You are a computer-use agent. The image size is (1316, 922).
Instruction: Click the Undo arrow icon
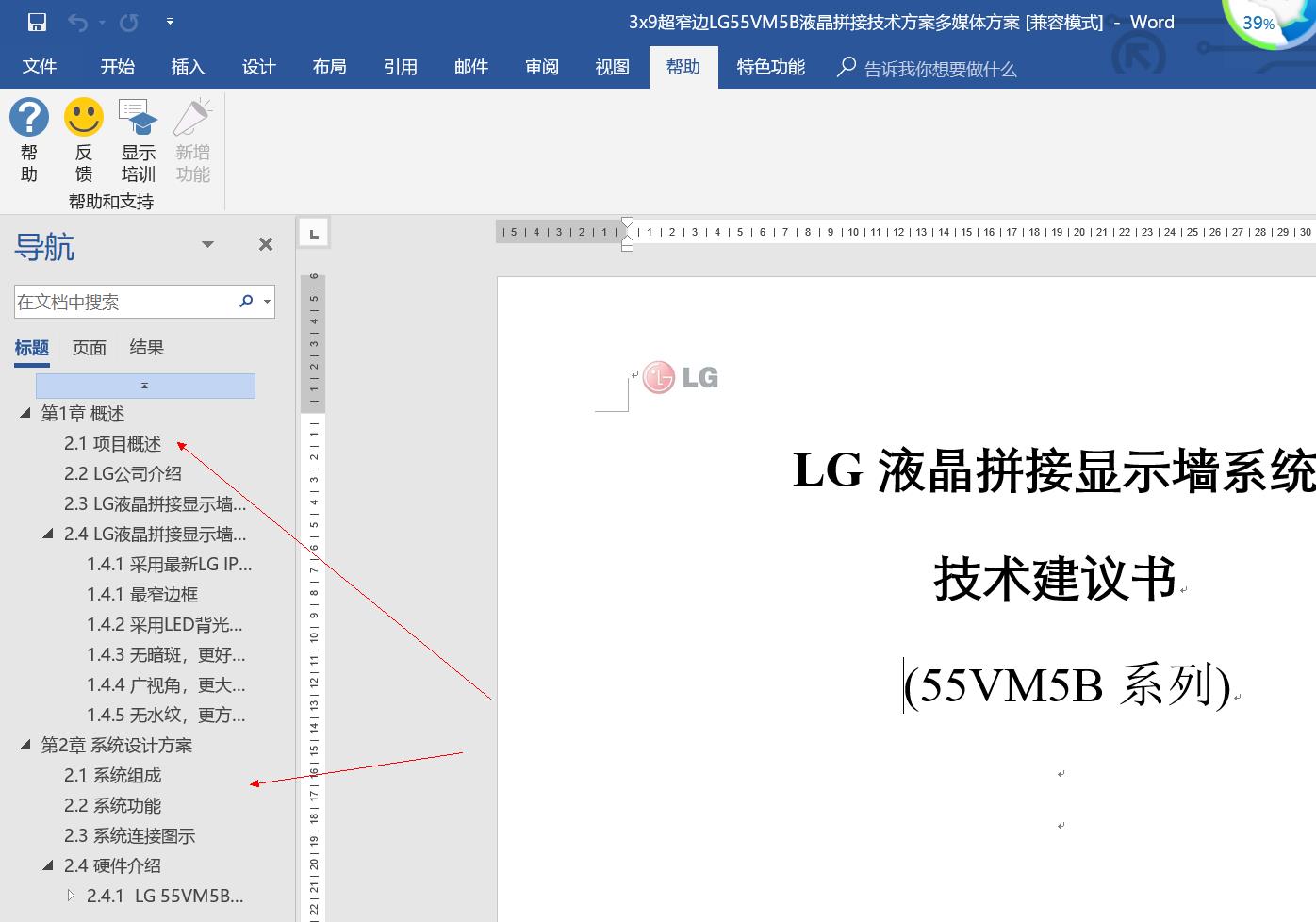[x=78, y=22]
